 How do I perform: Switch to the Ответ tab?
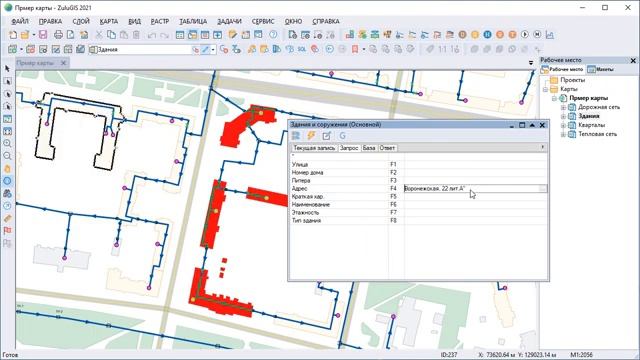point(387,148)
